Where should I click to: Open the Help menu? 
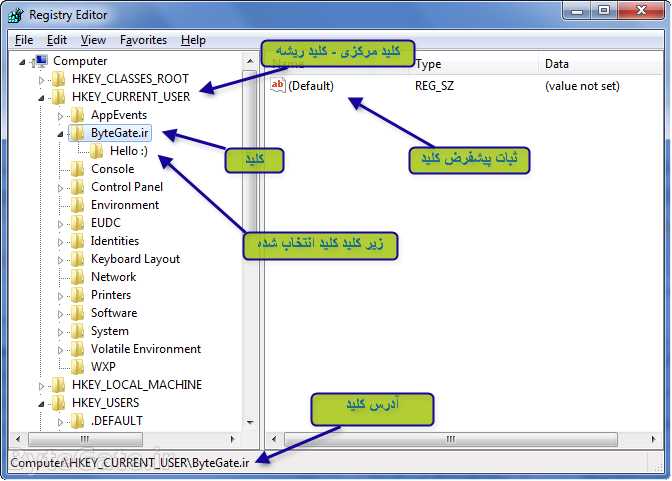click(193, 40)
